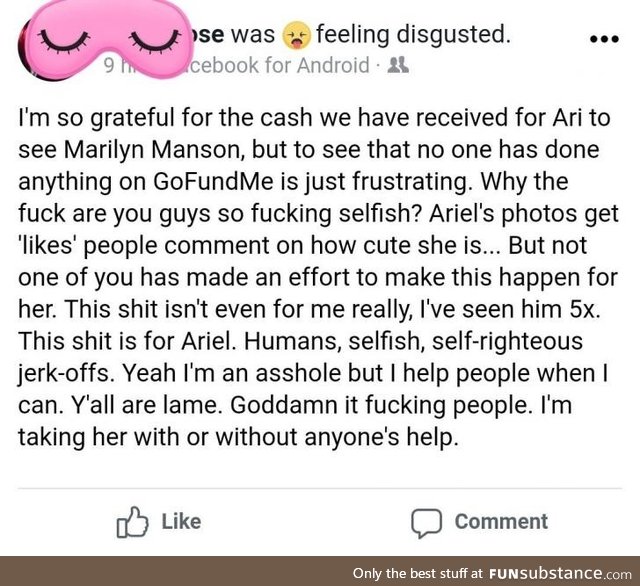Viewport: 640px width, 586px height.
Task: Click the friends audience icon
Action: click(x=398, y=65)
